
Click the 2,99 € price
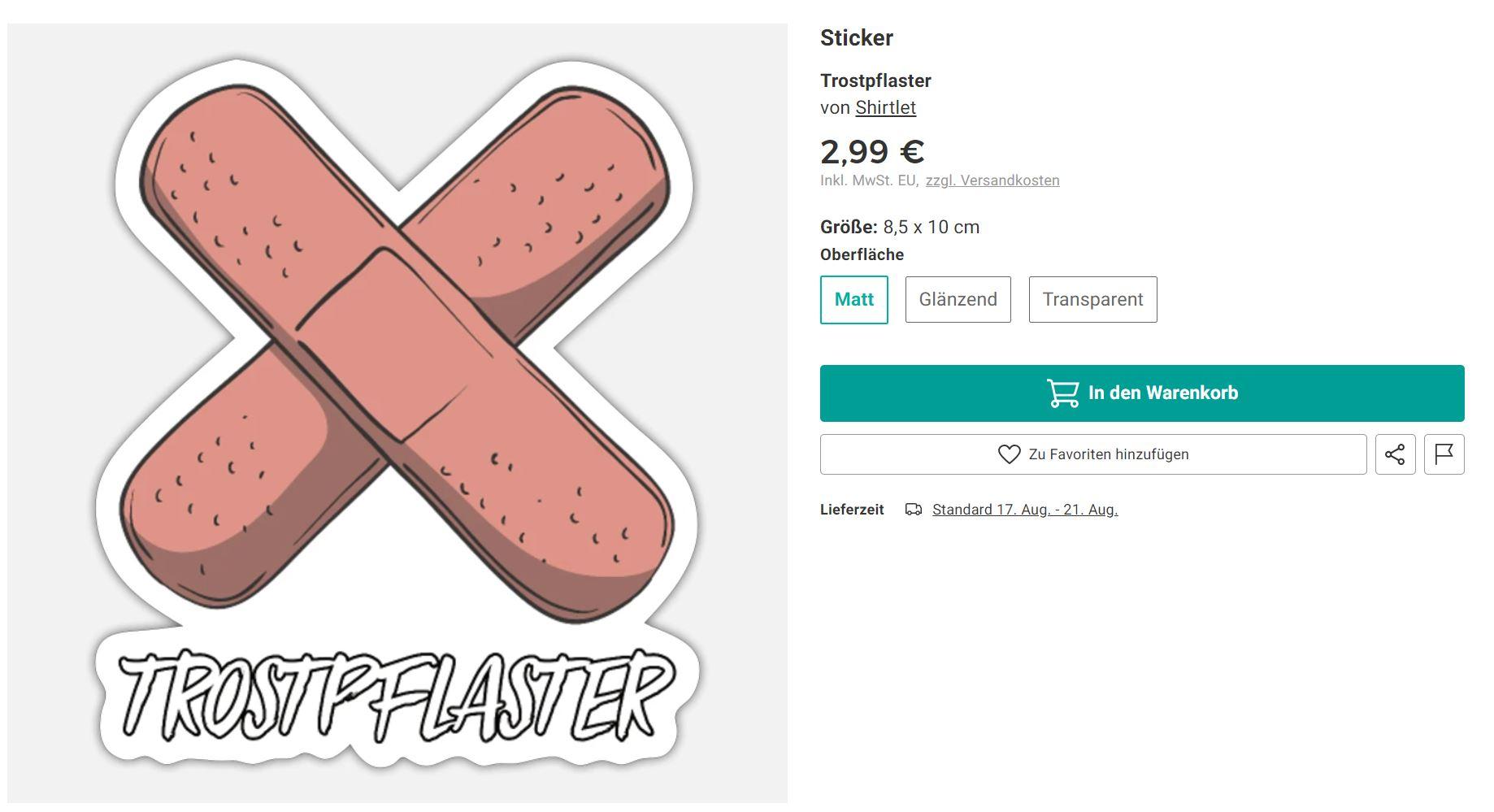(872, 152)
